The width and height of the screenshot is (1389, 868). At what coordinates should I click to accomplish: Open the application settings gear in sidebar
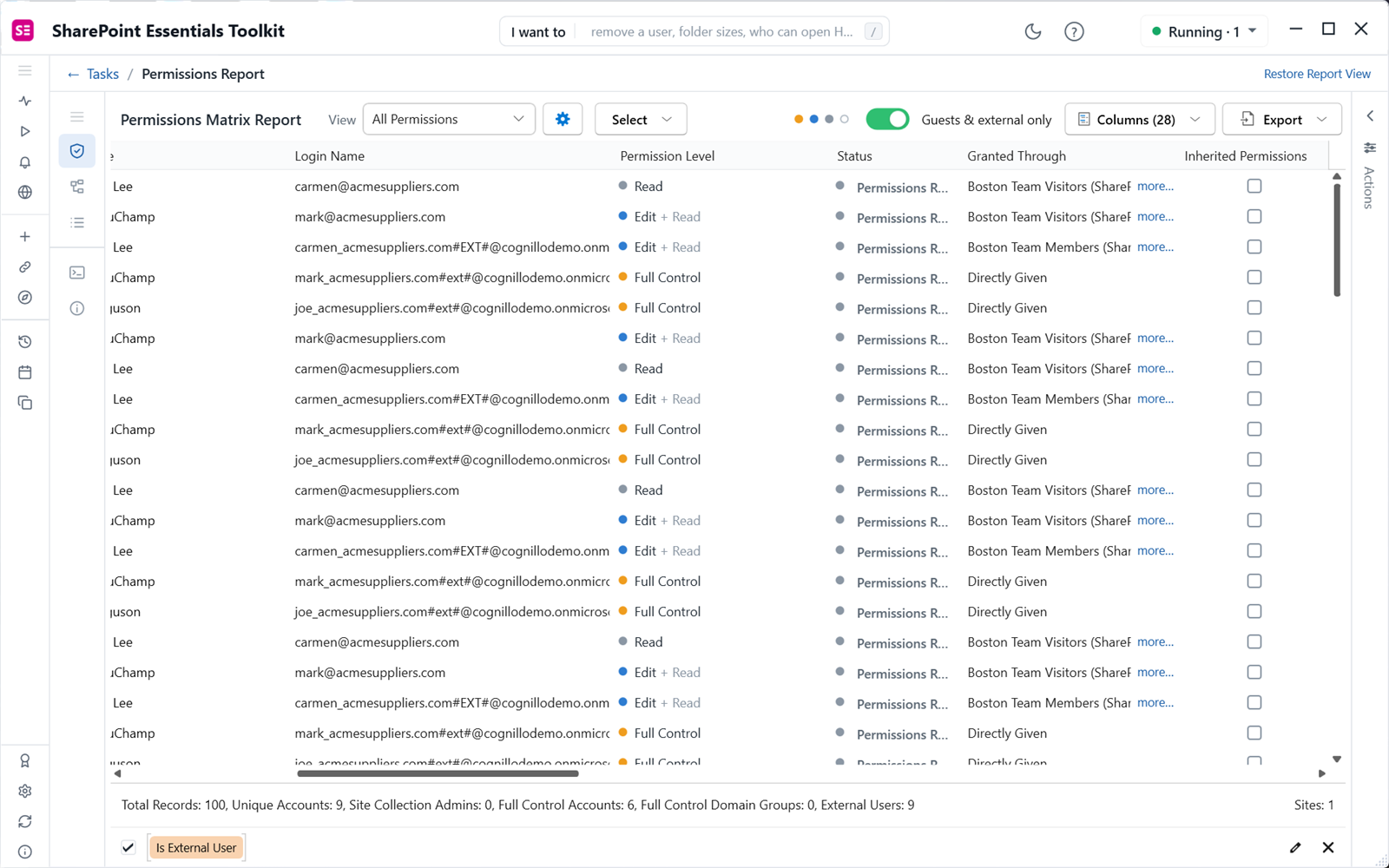click(25, 791)
